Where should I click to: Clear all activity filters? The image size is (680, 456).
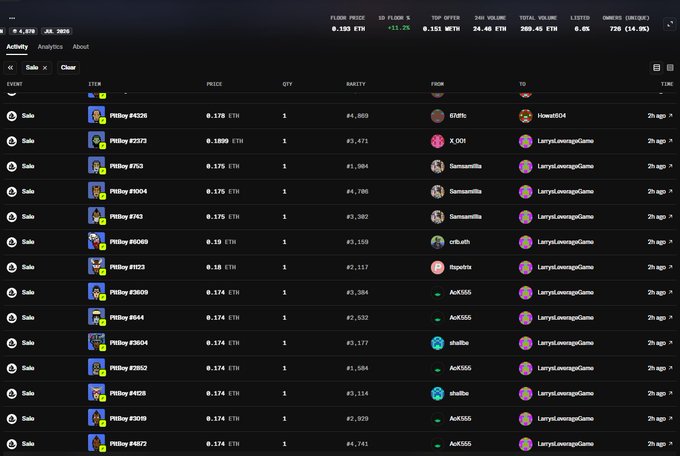click(68, 68)
